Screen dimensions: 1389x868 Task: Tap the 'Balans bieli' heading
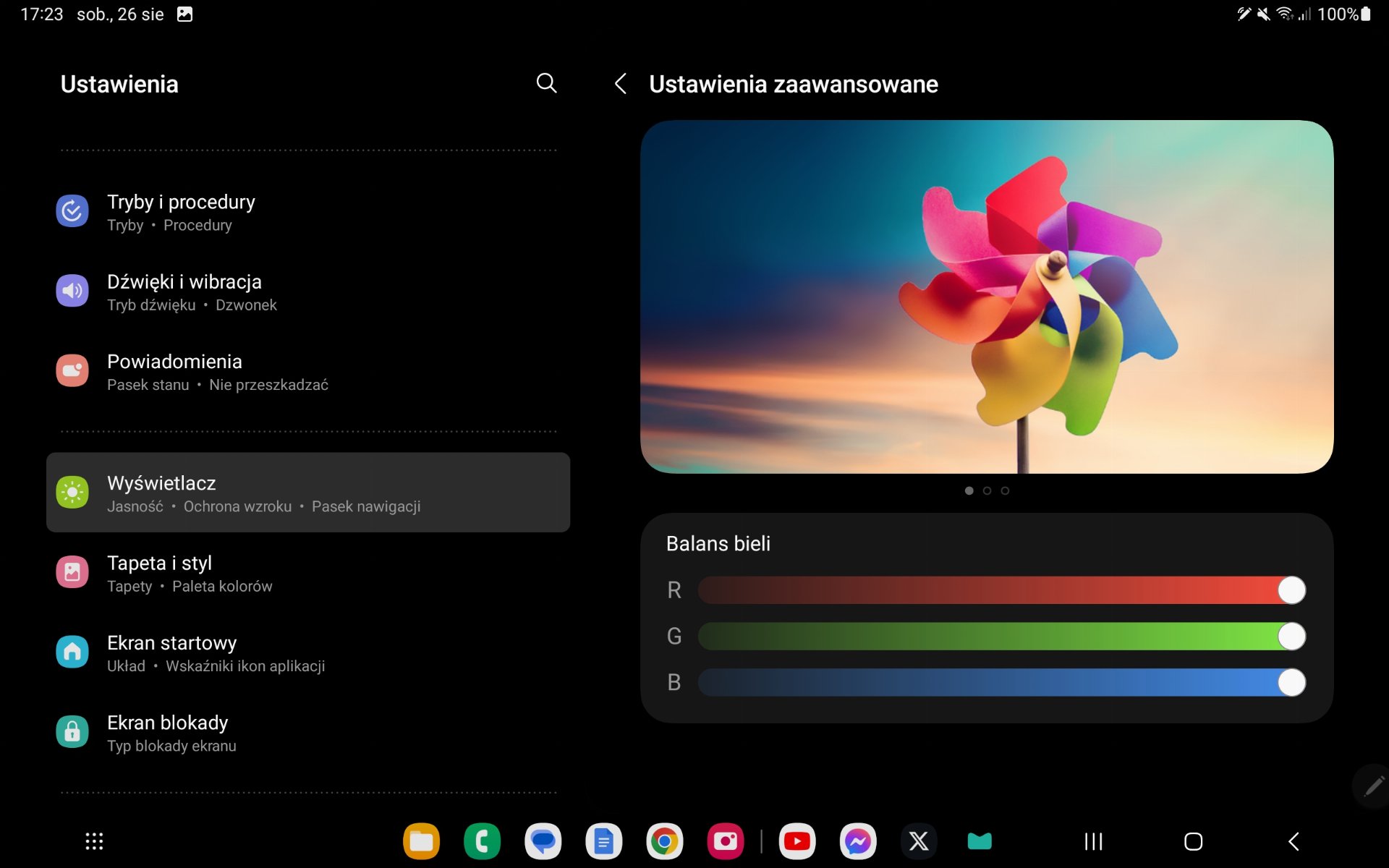click(x=718, y=544)
